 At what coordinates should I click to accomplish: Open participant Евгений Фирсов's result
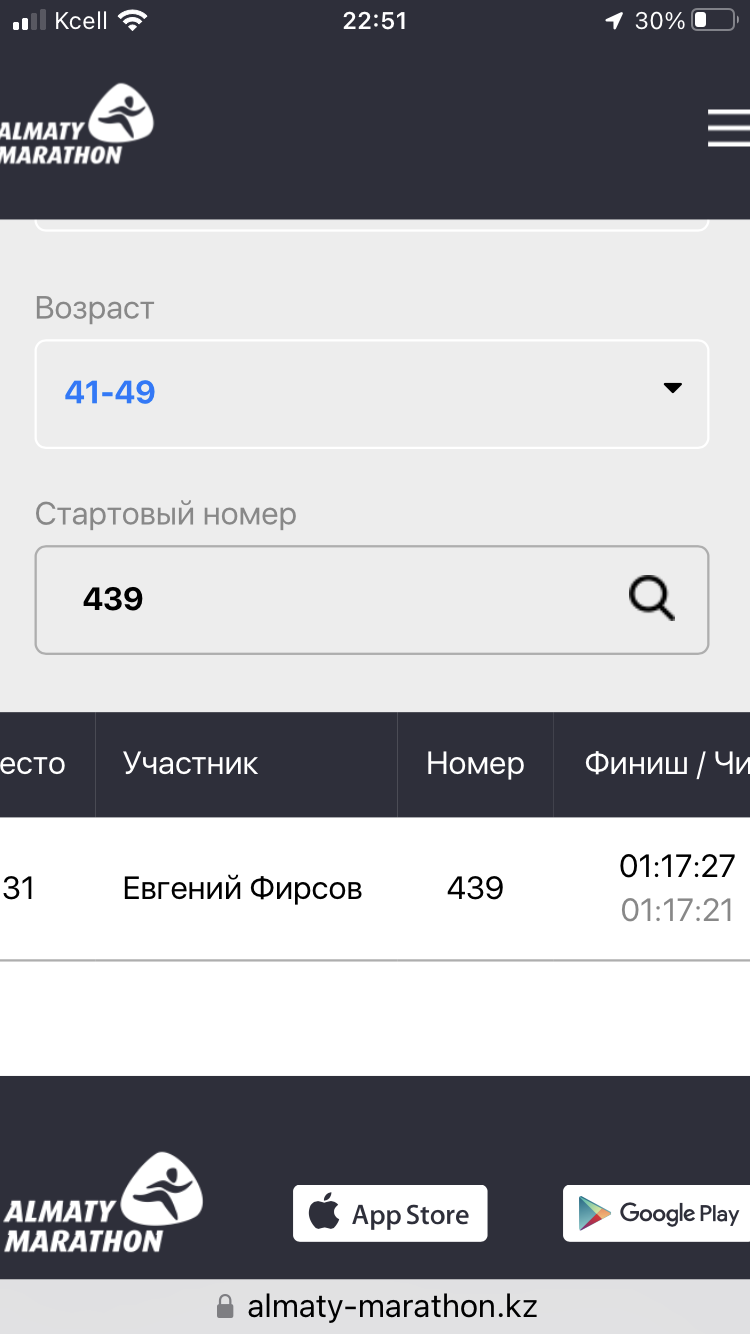click(242, 888)
